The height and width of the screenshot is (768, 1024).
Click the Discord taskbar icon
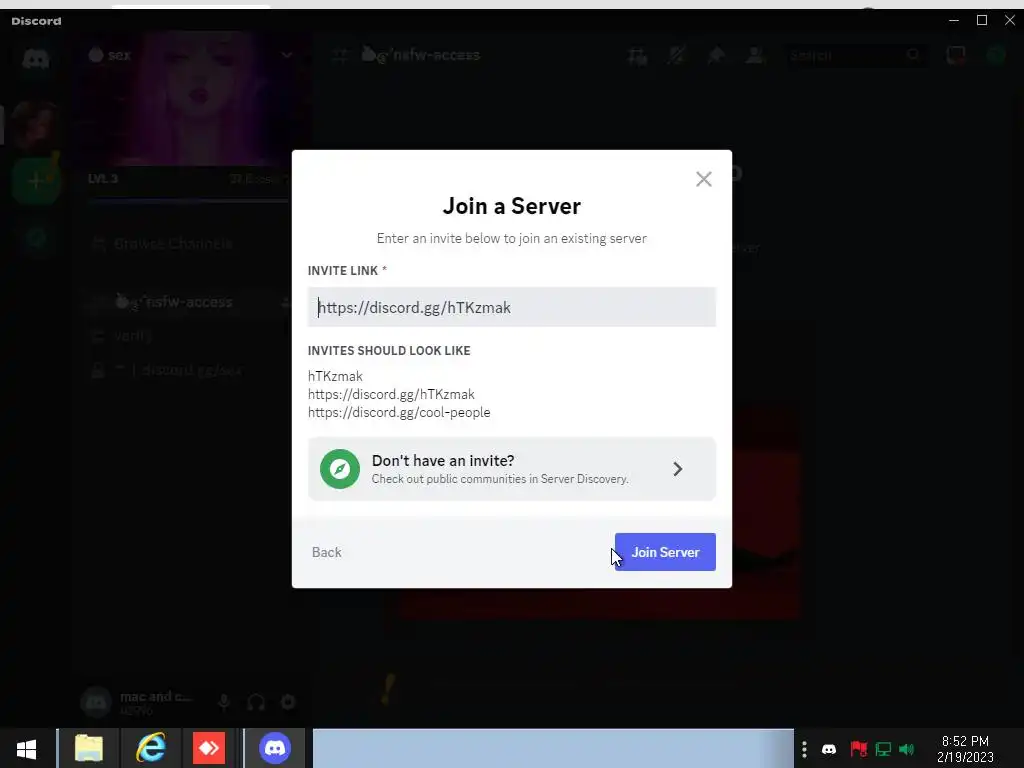click(275, 748)
